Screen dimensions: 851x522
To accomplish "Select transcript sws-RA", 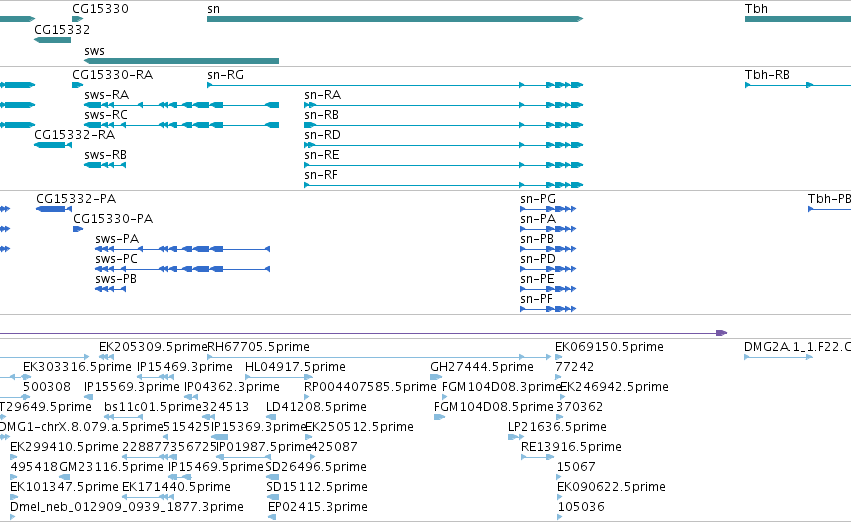I will tap(181, 105).
